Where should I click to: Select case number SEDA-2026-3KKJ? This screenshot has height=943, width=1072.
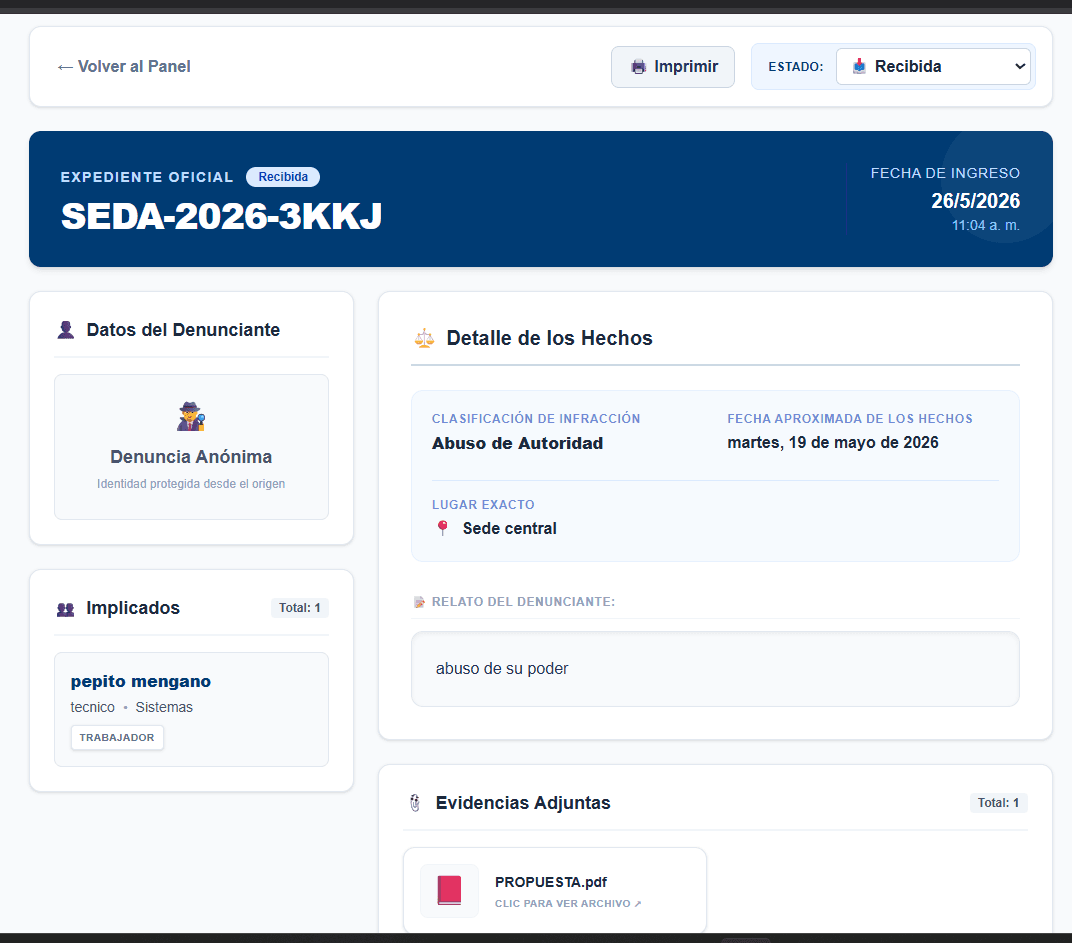[222, 216]
